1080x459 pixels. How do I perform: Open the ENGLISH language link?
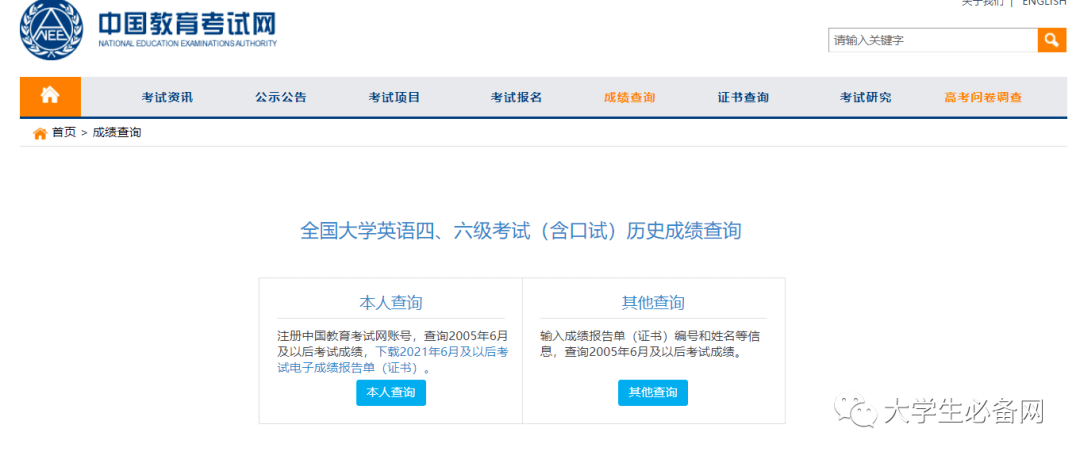(1044, 3)
